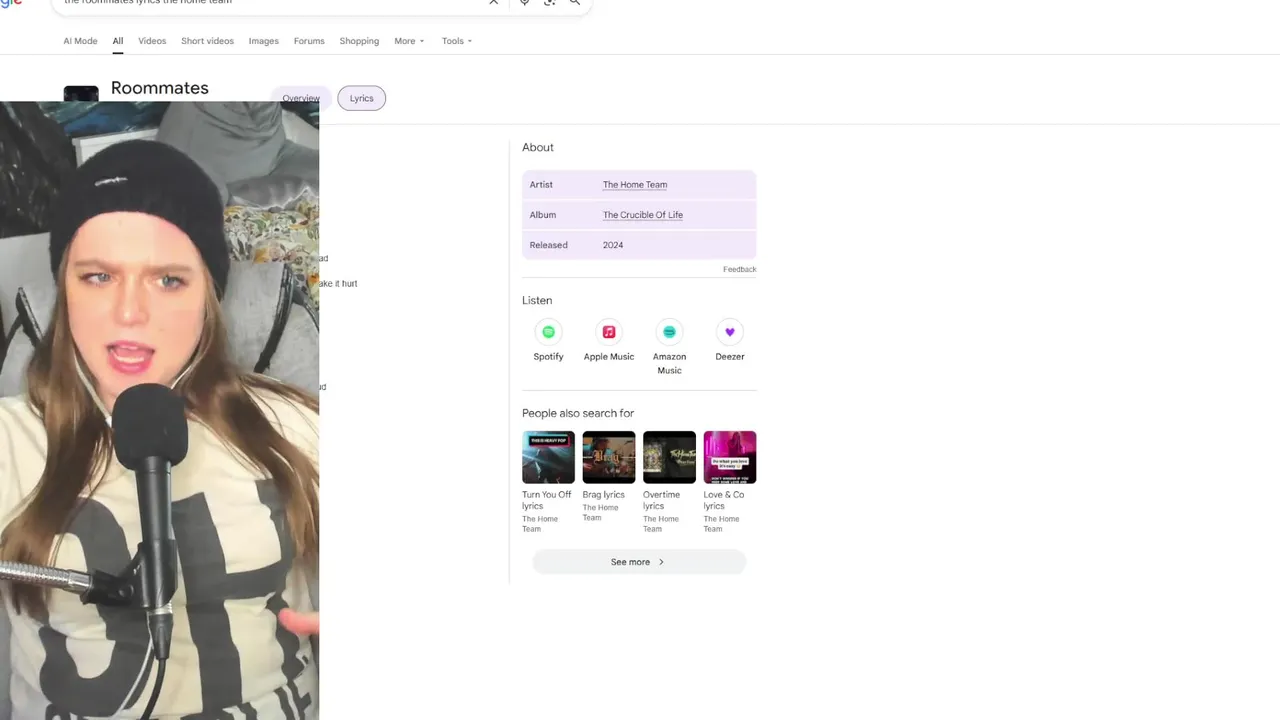Click See more button
The image size is (1280, 720).
click(x=639, y=562)
